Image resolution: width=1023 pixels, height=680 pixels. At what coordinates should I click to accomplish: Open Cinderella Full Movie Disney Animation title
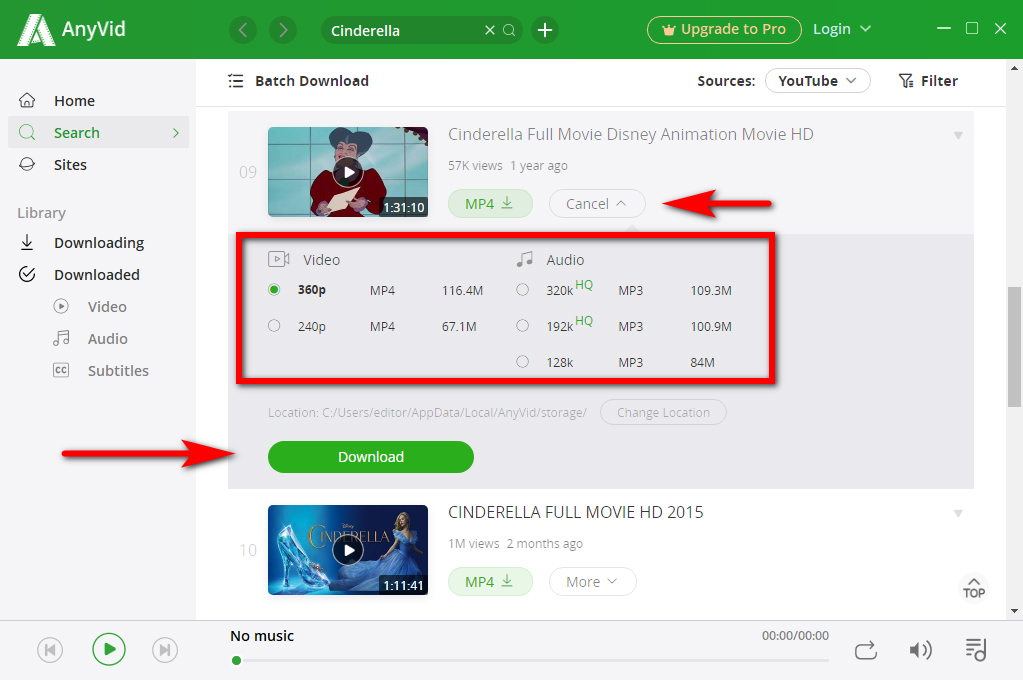(x=630, y=134)
